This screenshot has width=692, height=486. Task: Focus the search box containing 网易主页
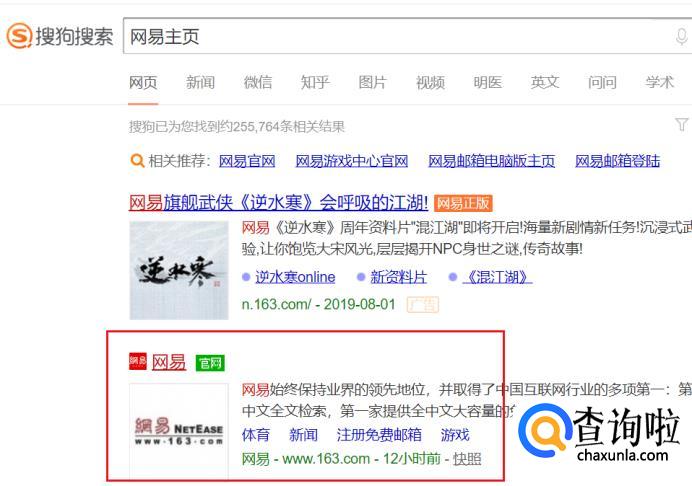point(407,36)
